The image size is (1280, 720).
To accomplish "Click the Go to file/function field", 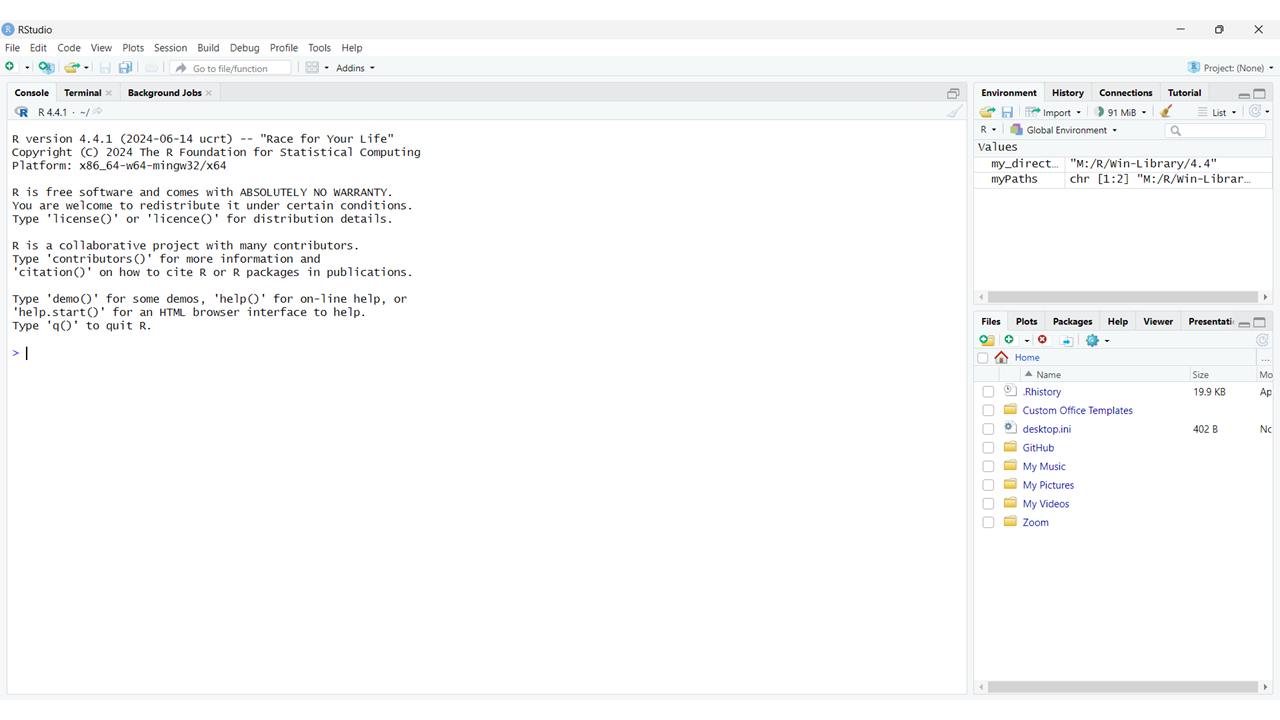I will (230, 68).
